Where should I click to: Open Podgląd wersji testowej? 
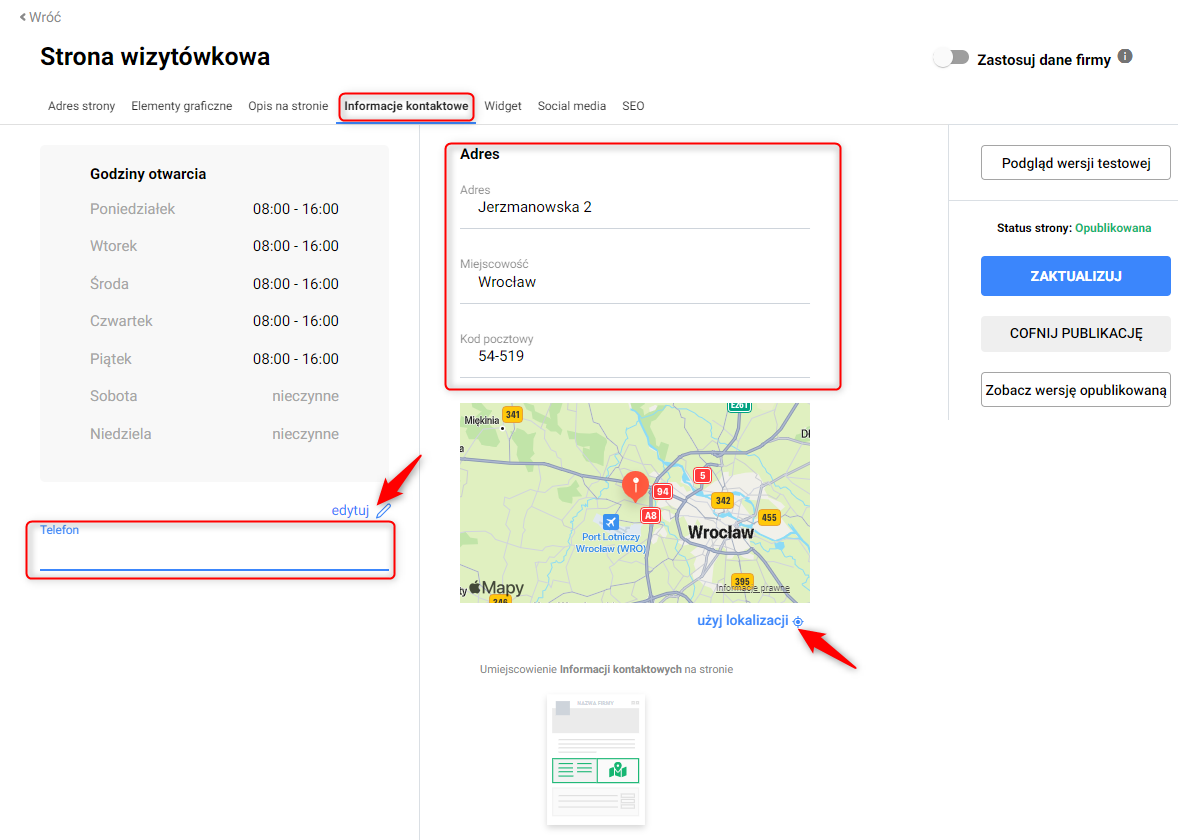1075,163
